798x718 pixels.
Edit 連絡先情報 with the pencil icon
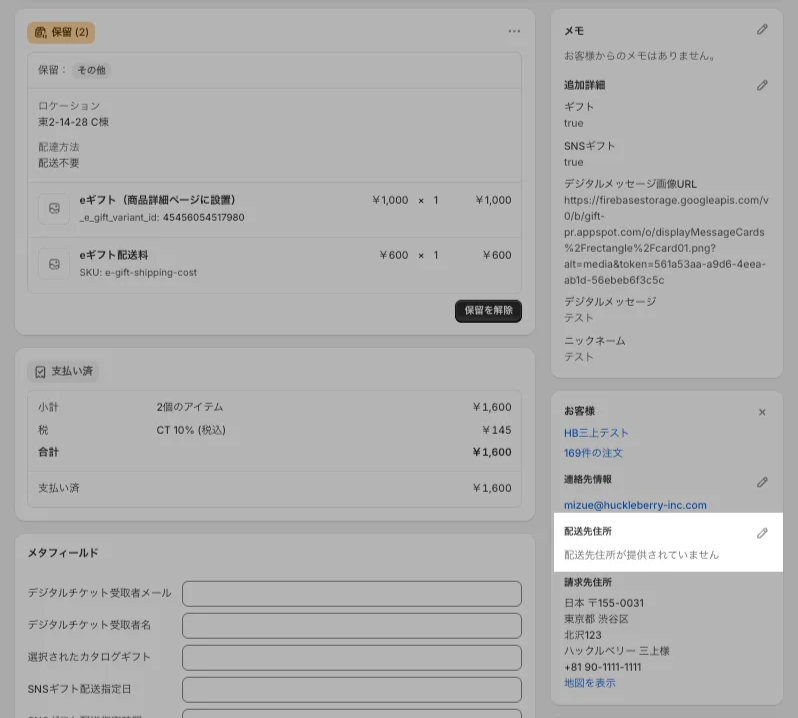click(762, 481)
